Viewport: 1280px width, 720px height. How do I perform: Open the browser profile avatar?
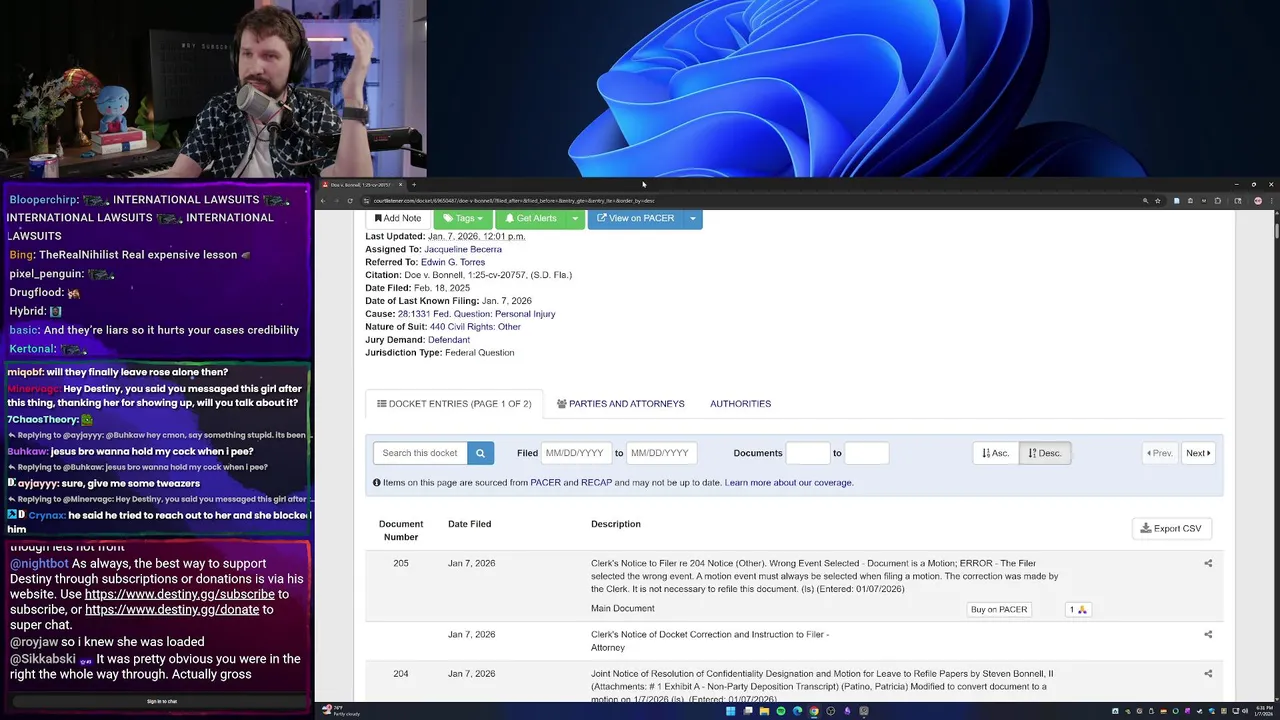pos(1258,201)
